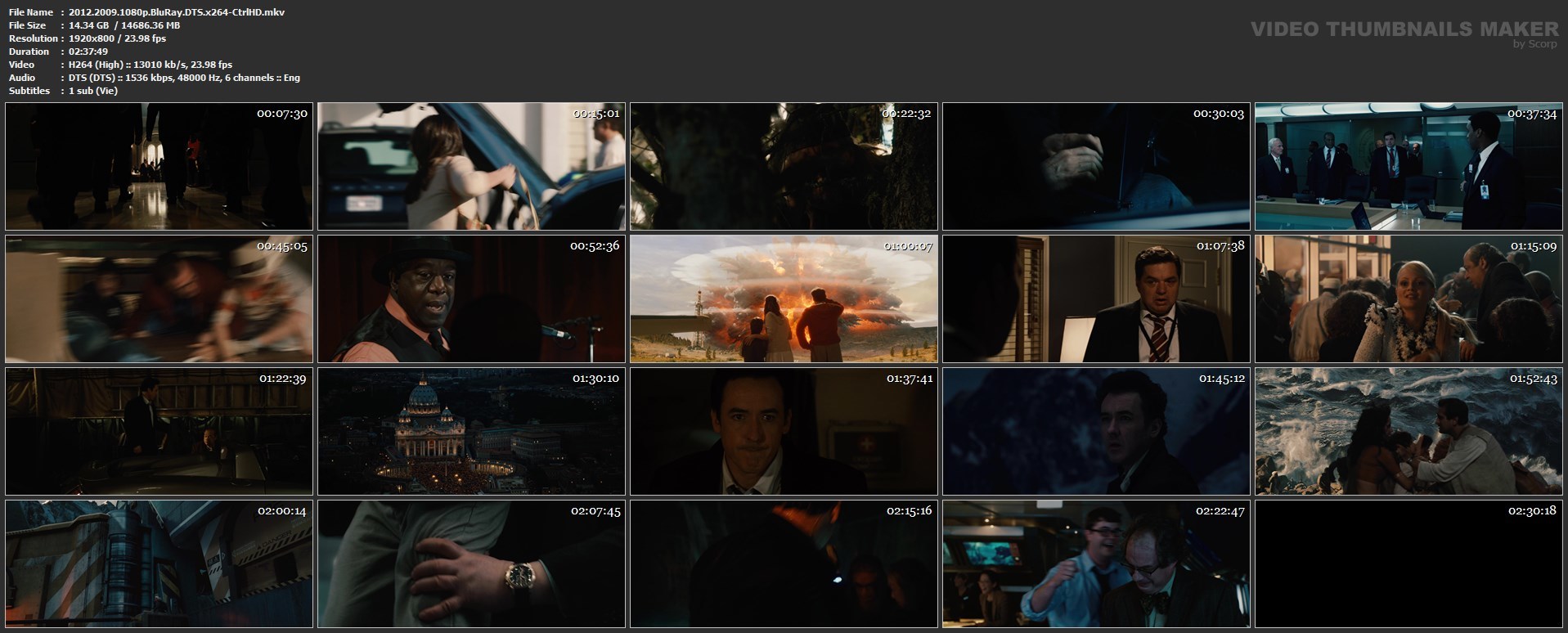Image resolution: width=1568 pixels, height=633 pixels.
Task: Select file name 2012.2009.1080p.BluRay.DTS.x264-CtrlHD.mkv
Action: [x=177, y=12]
